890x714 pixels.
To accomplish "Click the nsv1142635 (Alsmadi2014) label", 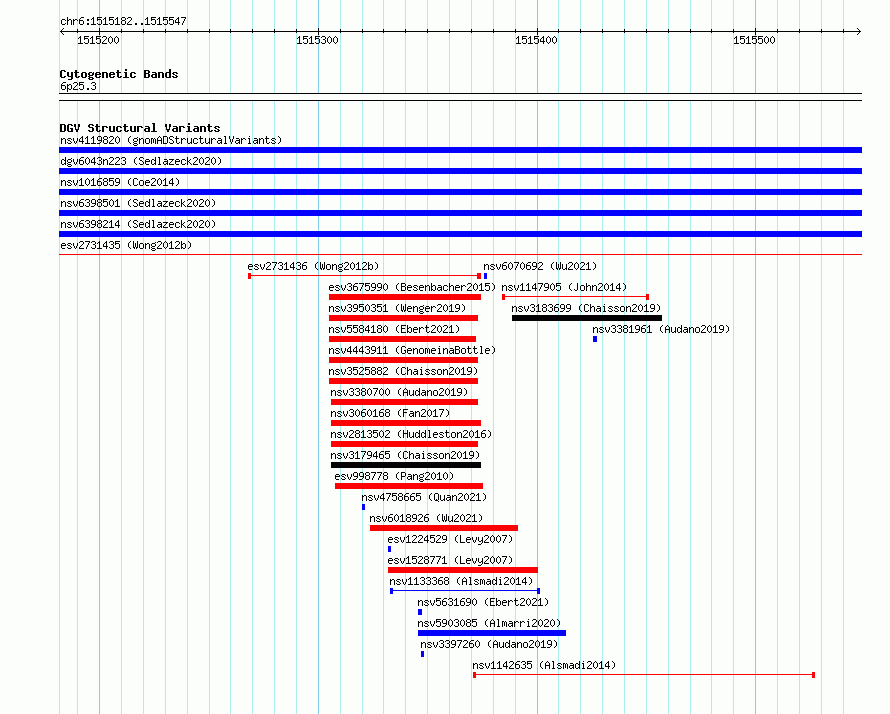I will click(x=544, y=665).
